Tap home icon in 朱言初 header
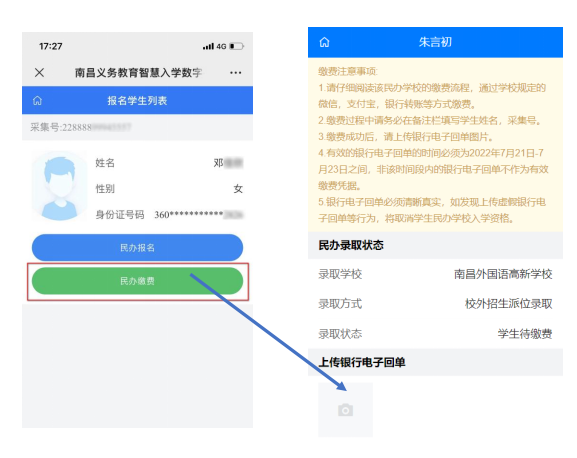Image resolution: width=577 pixels, height=458 pixels. (324, 42)
